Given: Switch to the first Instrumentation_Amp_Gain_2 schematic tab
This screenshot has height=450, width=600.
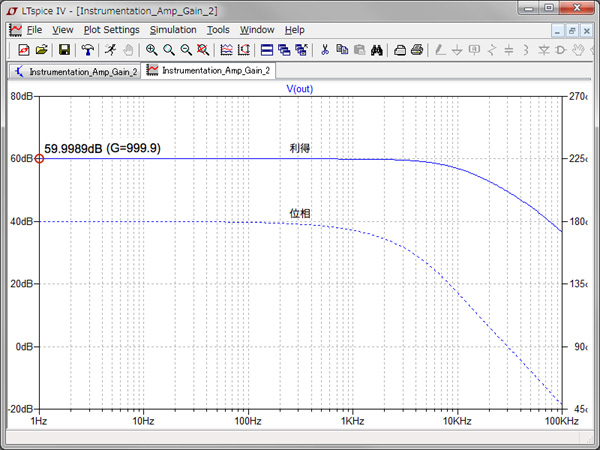Looking at the screenshot, I should coord(75,71).
